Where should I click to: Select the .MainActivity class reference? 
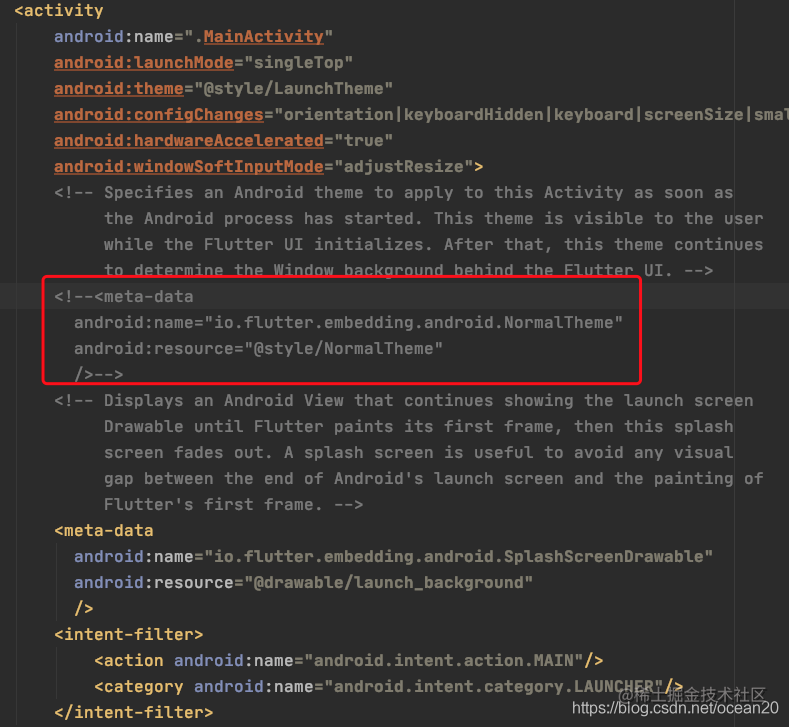coord(263,36)
